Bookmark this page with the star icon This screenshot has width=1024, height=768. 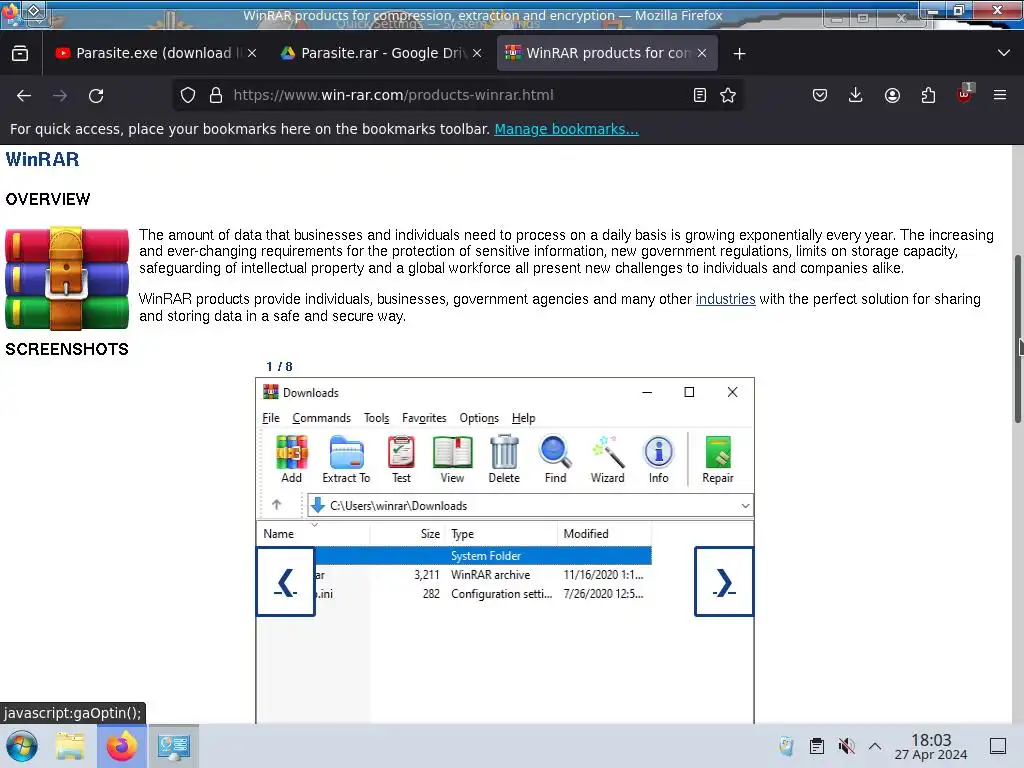point(728,95)
